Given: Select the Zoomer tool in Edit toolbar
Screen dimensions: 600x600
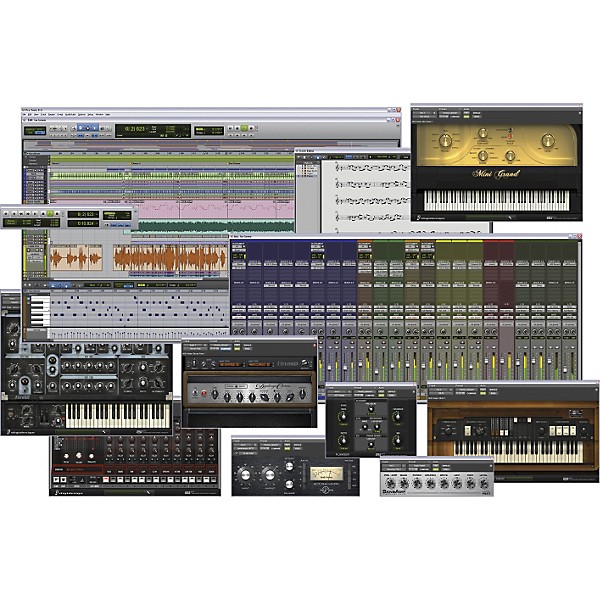Looking at the screenshot, I should click(x=73, y=129).
